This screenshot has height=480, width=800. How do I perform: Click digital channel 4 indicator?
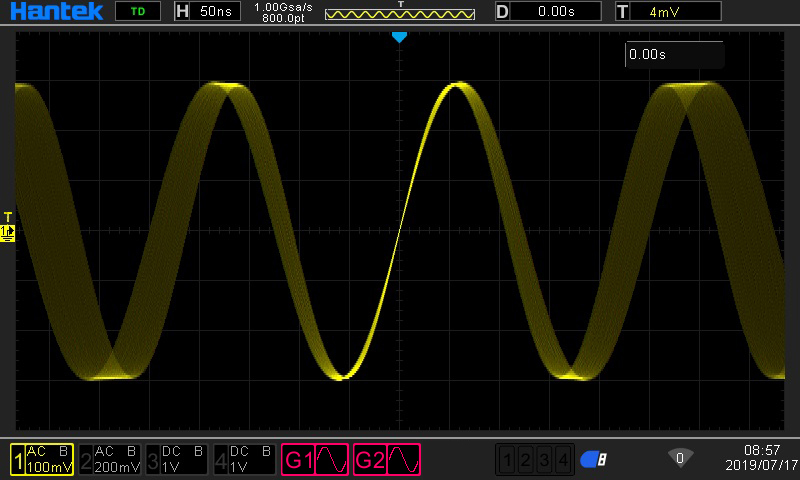tap(563, 460)
